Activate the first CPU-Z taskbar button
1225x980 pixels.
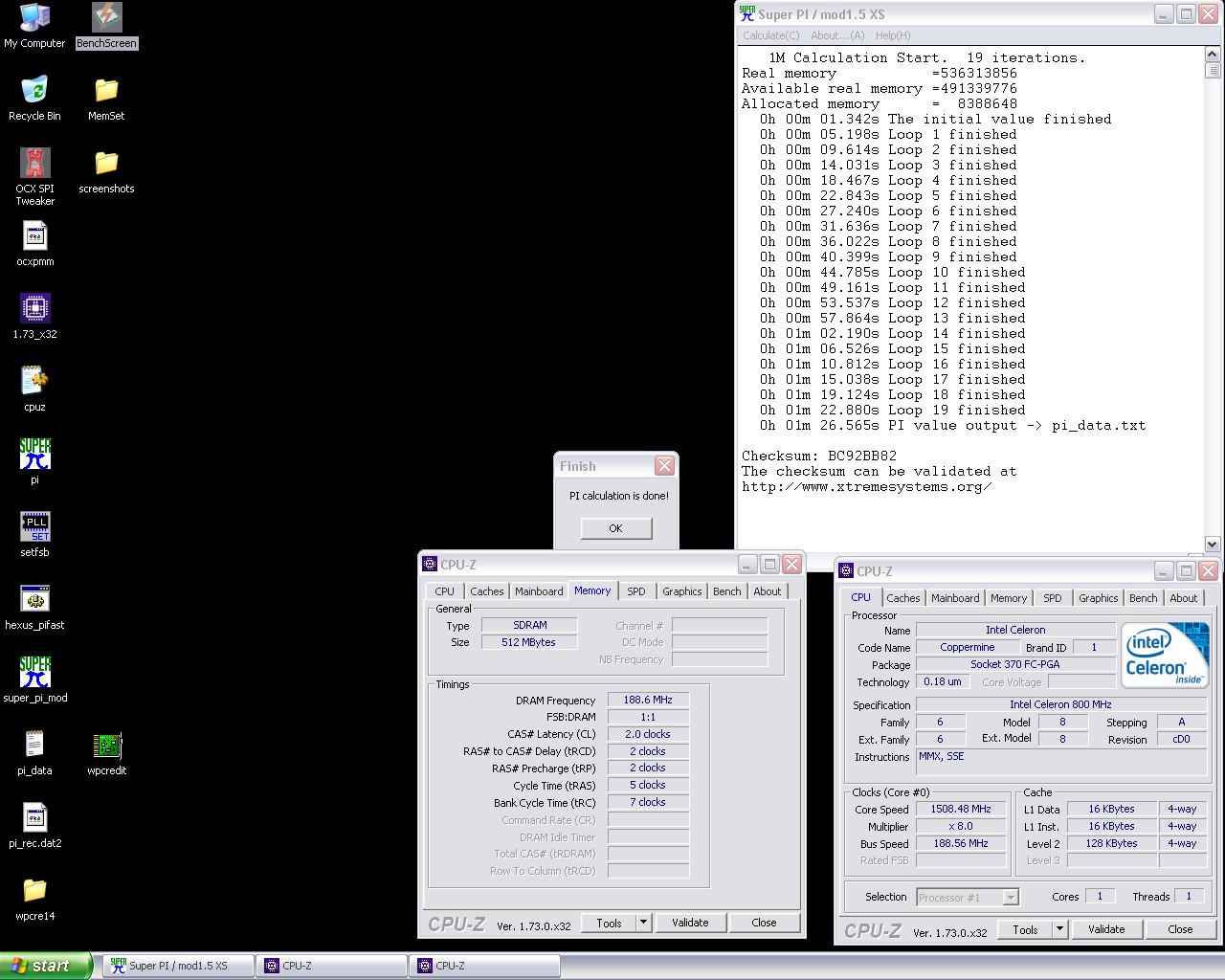pos(331,966)
